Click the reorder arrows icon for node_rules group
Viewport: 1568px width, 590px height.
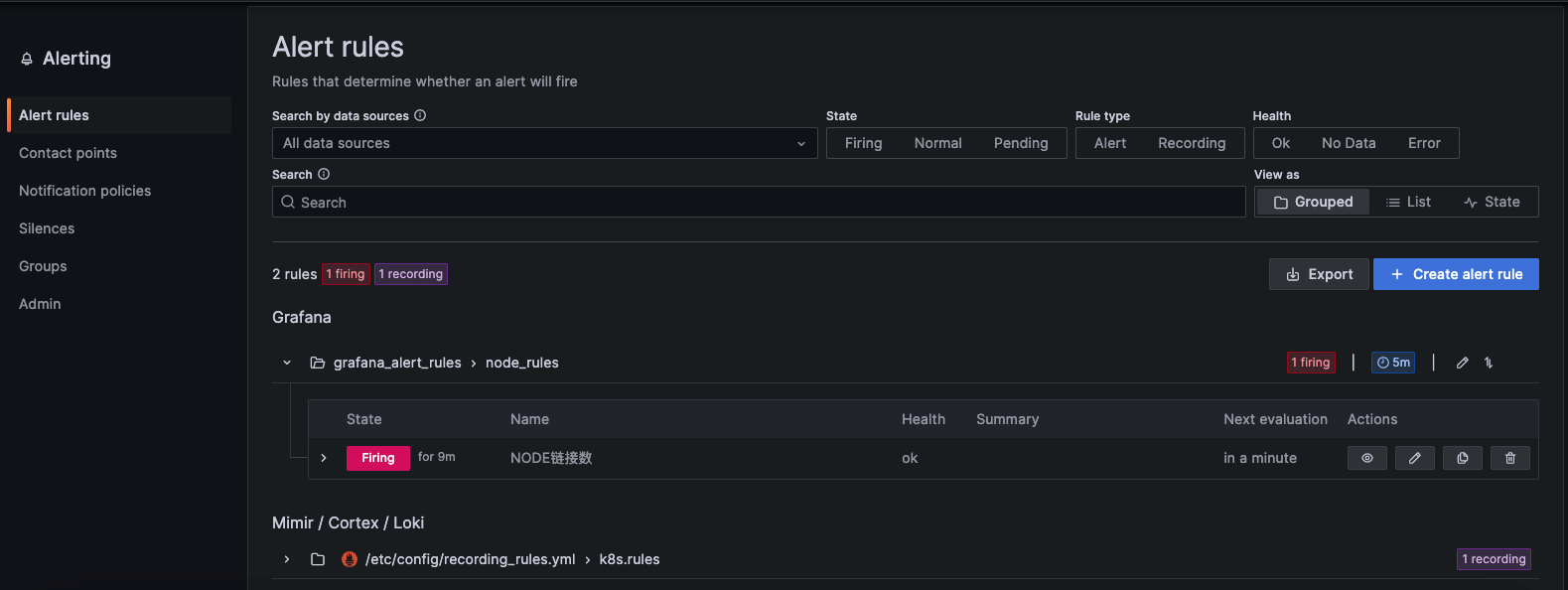[x=1489, y=363]
